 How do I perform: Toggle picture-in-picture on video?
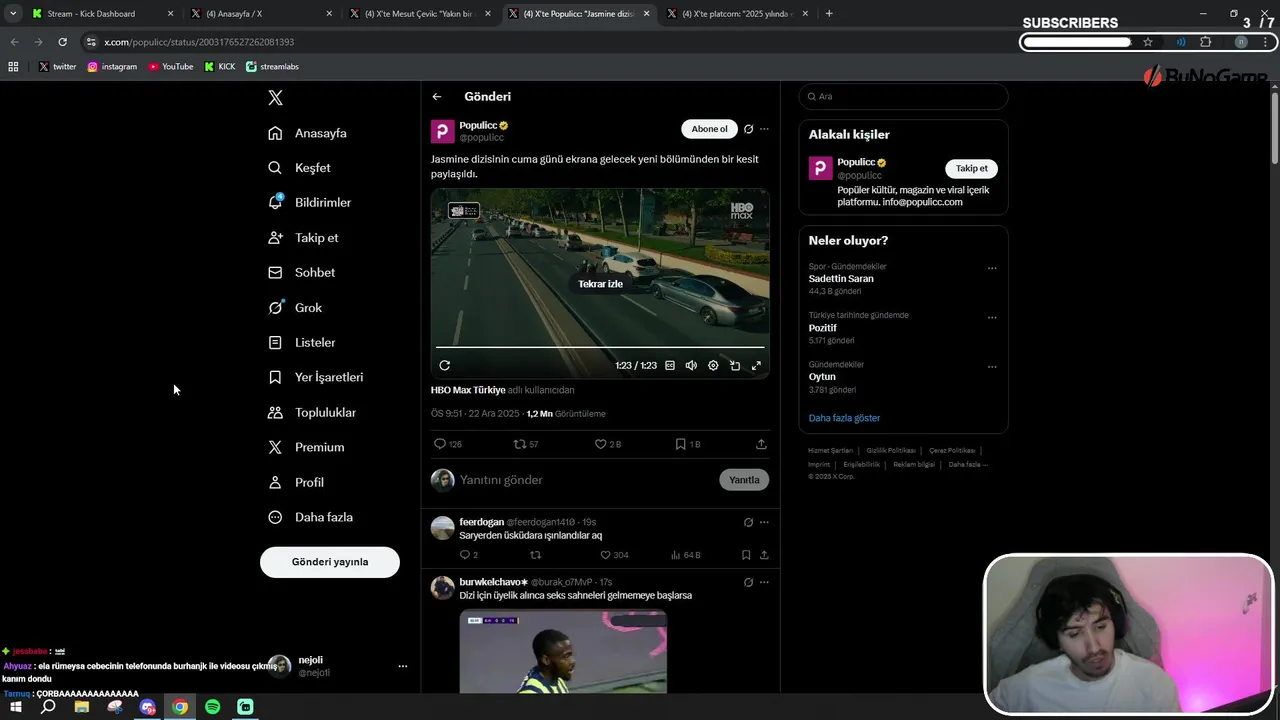point(735,366)
